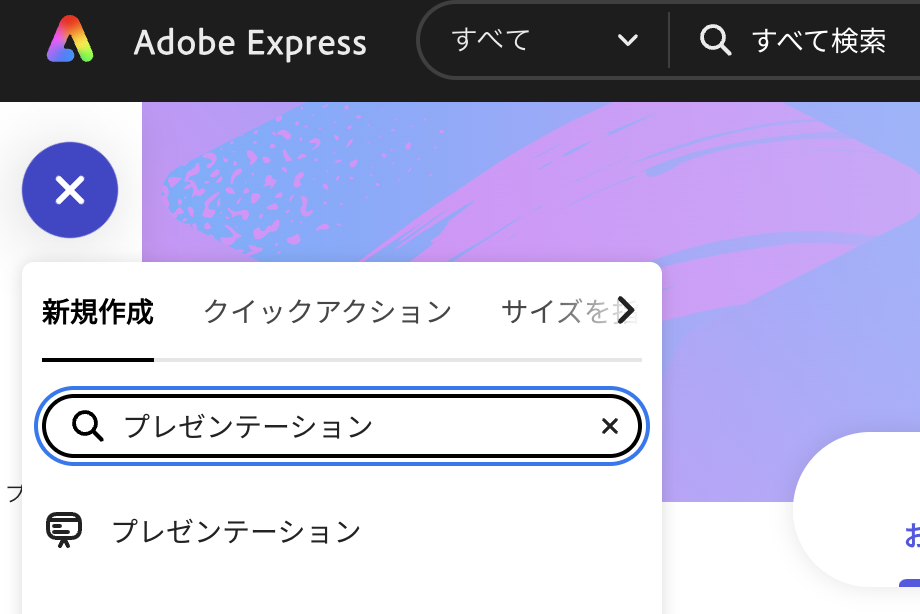Click the chevron arrow beside "すべて"
Image resolution: width=920 pixels, height=614 pixels.
[628, 41]
